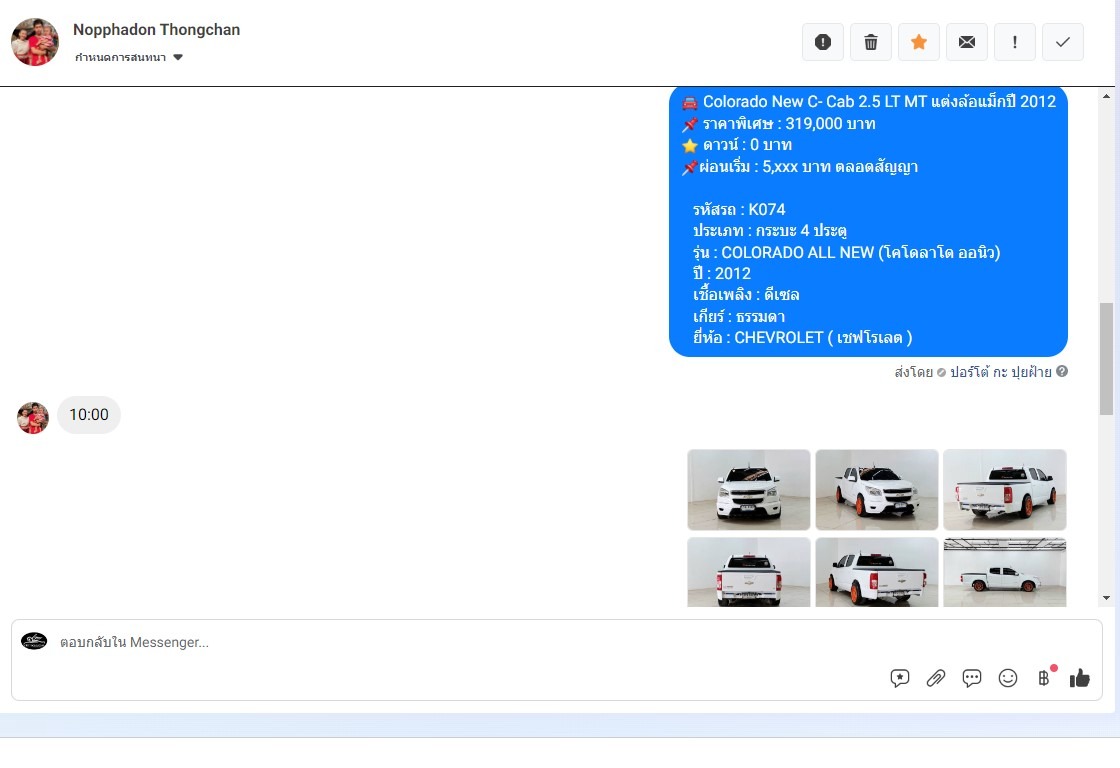1120x768 pixels.
Task: Open the rear tailgate truck thumbnail
Action: [x=749, y=572]
